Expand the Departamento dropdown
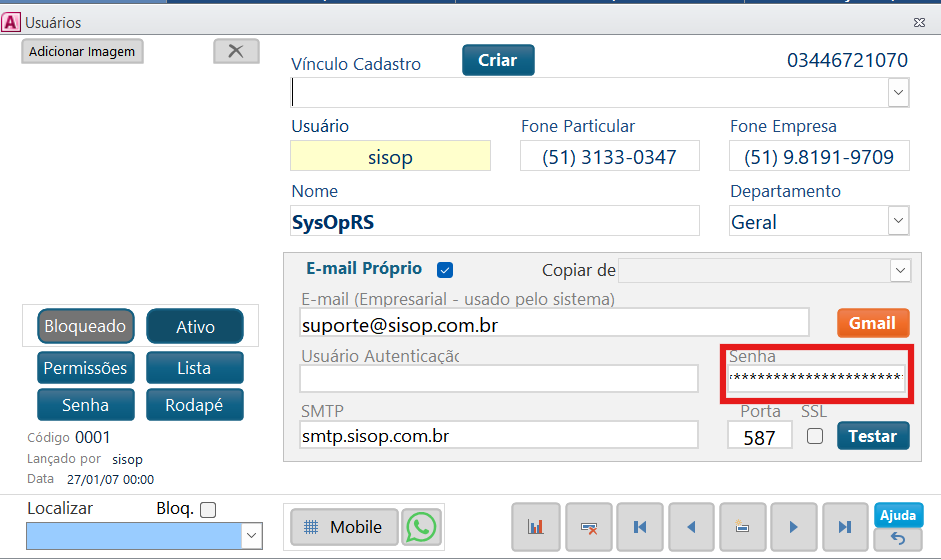941x560 pixels. [898, 221]
